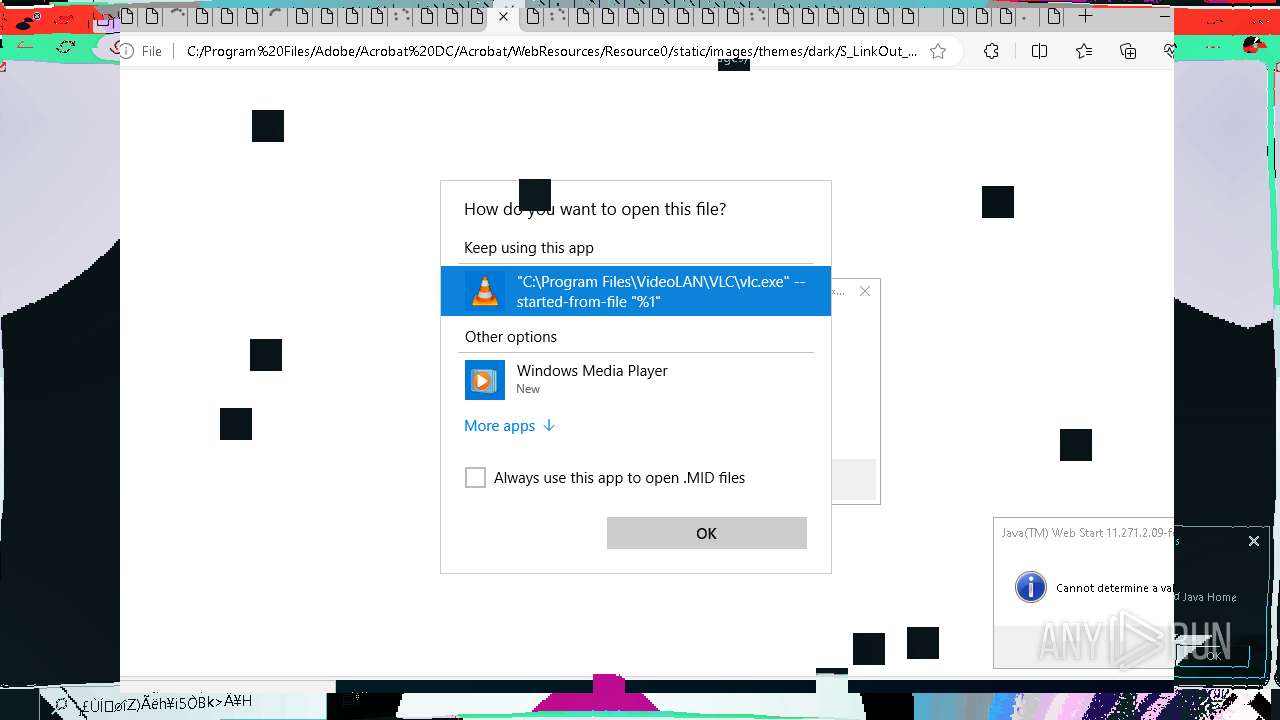Expand the More apps list

click(509, 426)
